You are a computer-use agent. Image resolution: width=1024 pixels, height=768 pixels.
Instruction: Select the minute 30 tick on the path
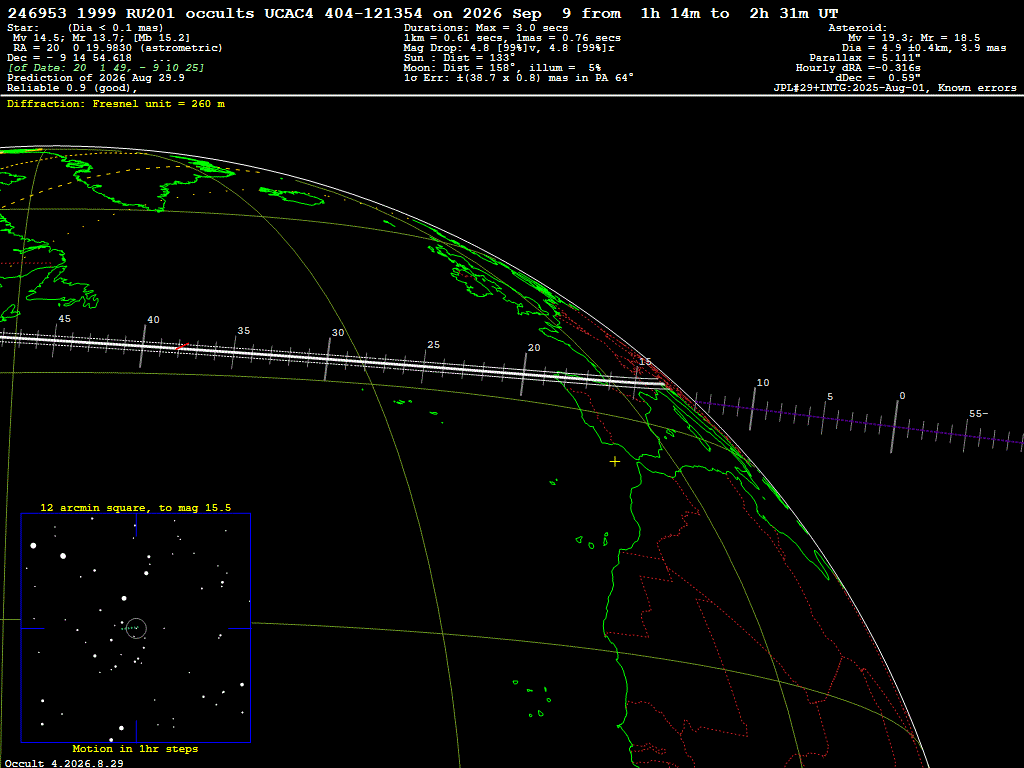tap(328, 359)
